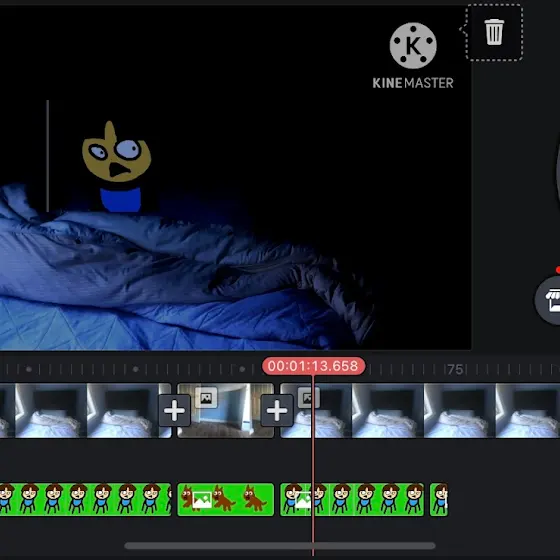Select the room photo clip
The image size is (560, 560).
pyautogui.click(x=226, y=410)
